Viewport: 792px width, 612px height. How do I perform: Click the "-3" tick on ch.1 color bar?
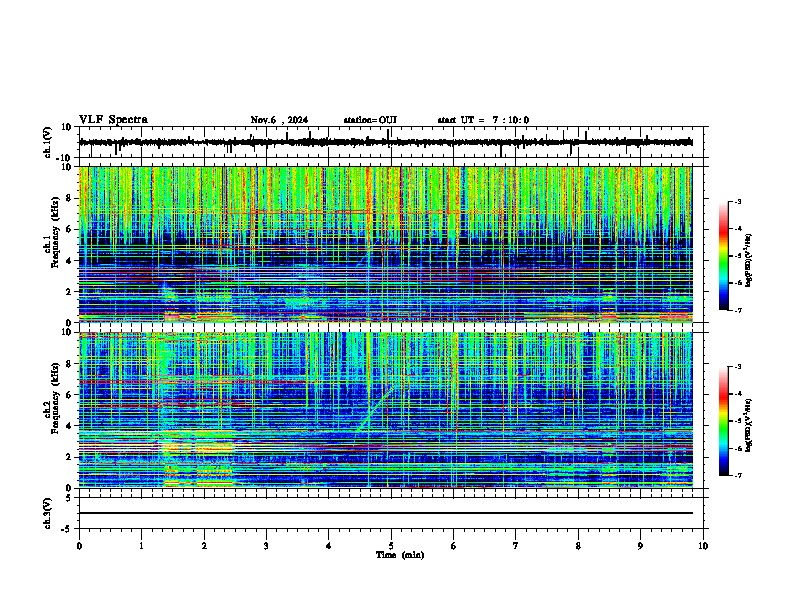coord(737,202)
